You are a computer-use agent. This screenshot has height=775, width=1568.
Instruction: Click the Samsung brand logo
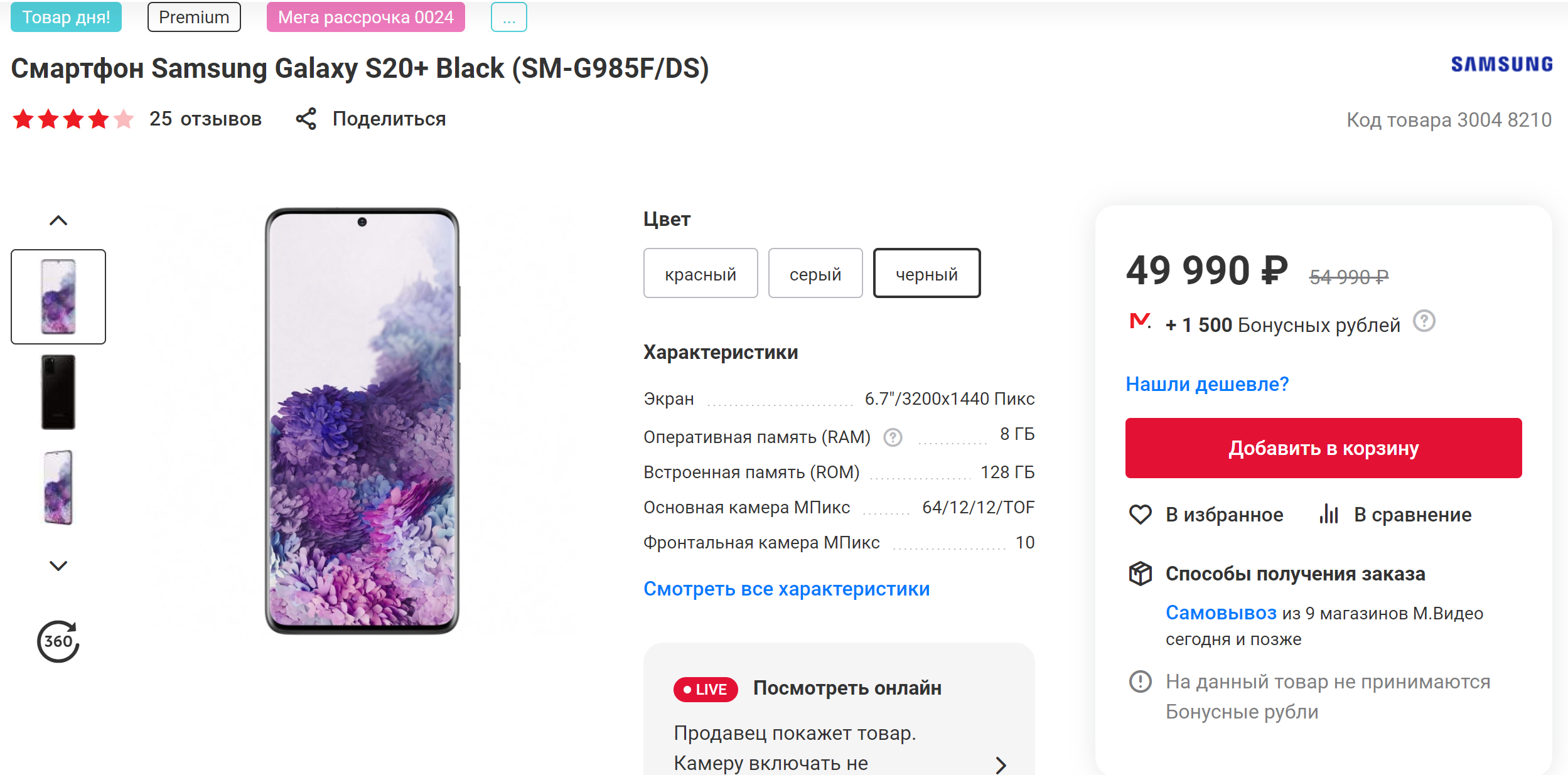coord(1501,65)
